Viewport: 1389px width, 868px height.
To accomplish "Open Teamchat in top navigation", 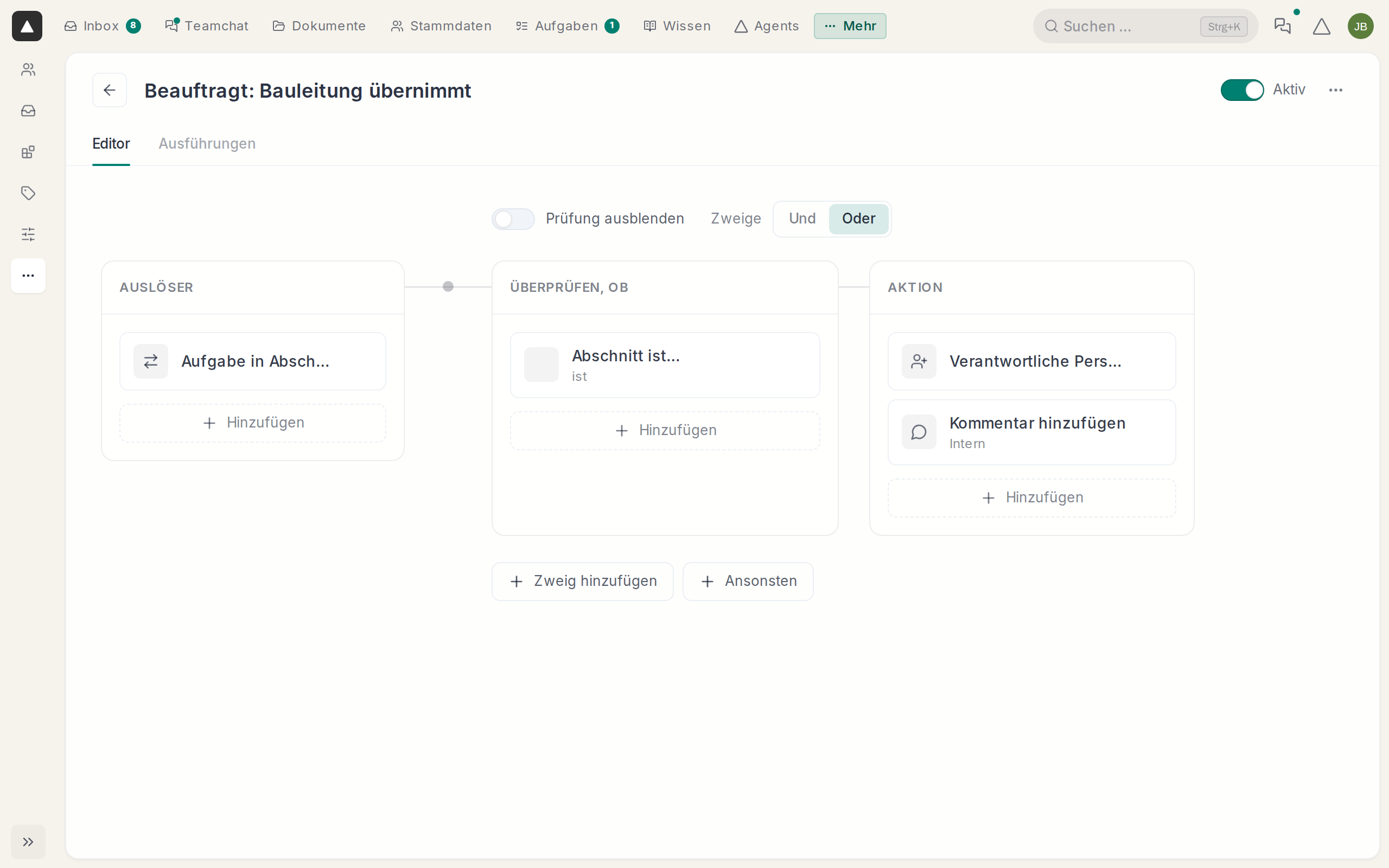I will (207, 26).
